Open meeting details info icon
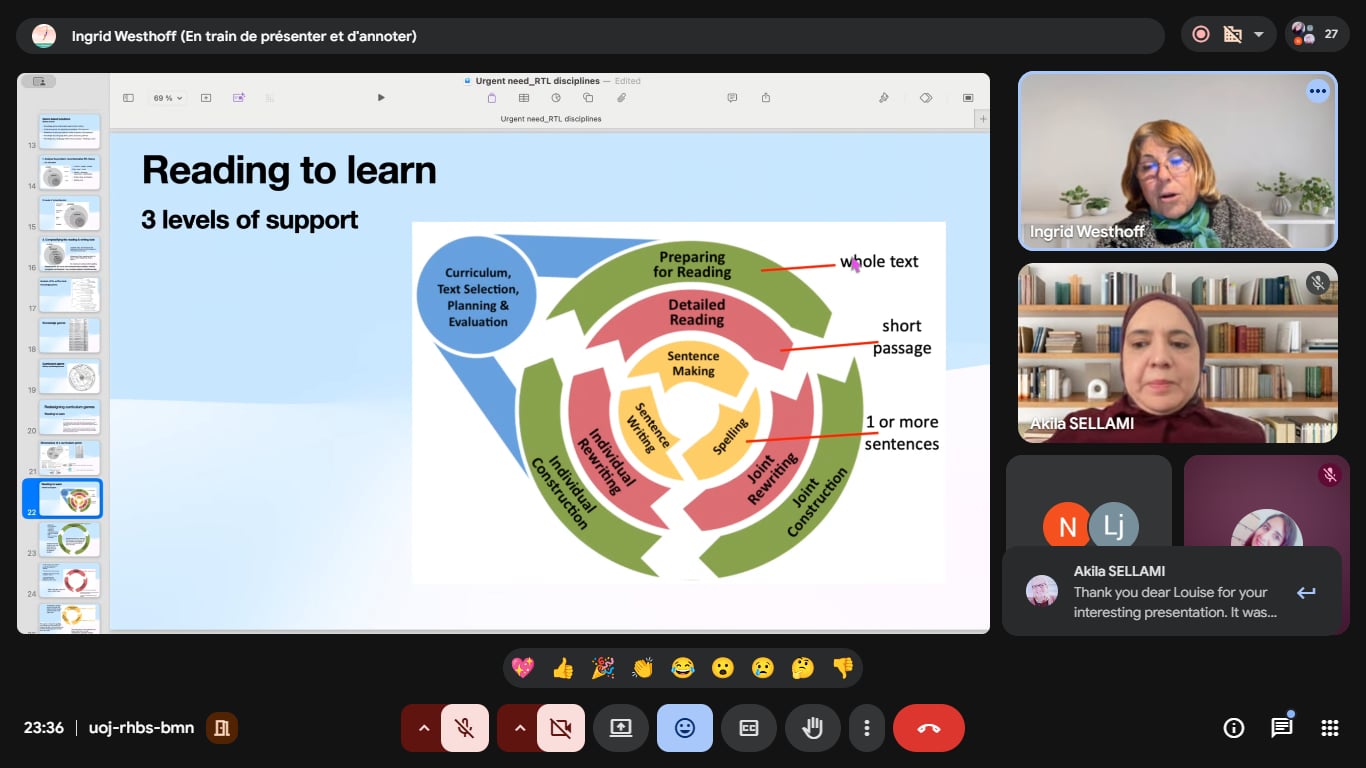The width and height of the screenshot is (1366, 768). pos(1233,728)
